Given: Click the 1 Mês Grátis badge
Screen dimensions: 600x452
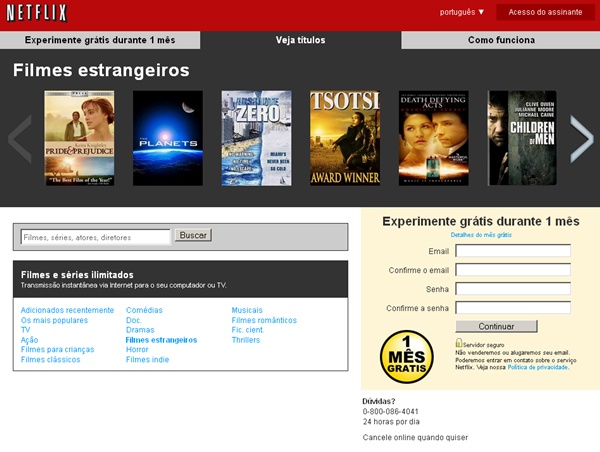Looking at the screenshot, I should pyautogui.click(x=406, y=357).
